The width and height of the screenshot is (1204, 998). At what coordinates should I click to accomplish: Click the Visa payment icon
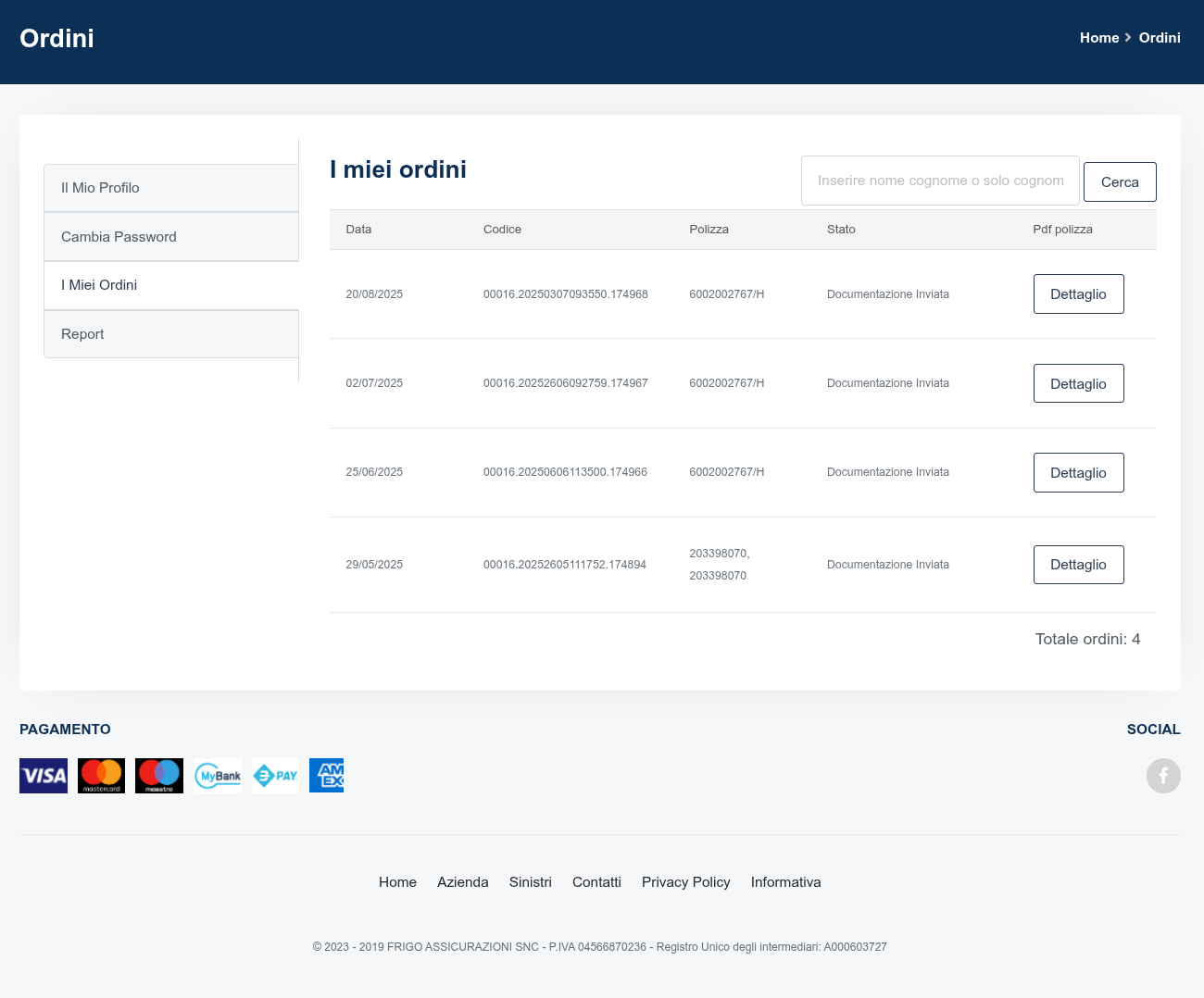(x=44, y=776)
